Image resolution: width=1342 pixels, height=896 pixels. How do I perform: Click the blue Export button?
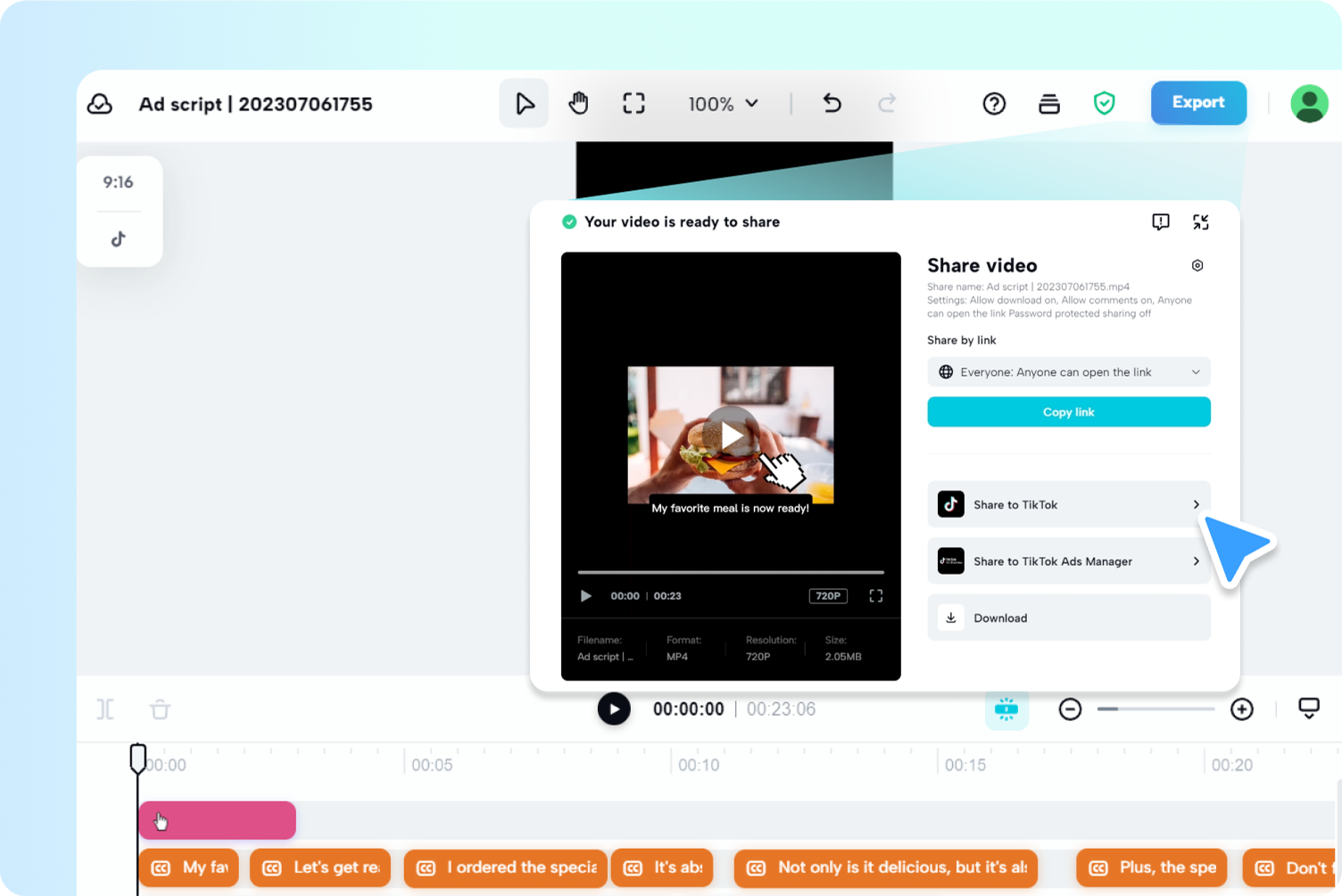click(x=1198, y=103)
